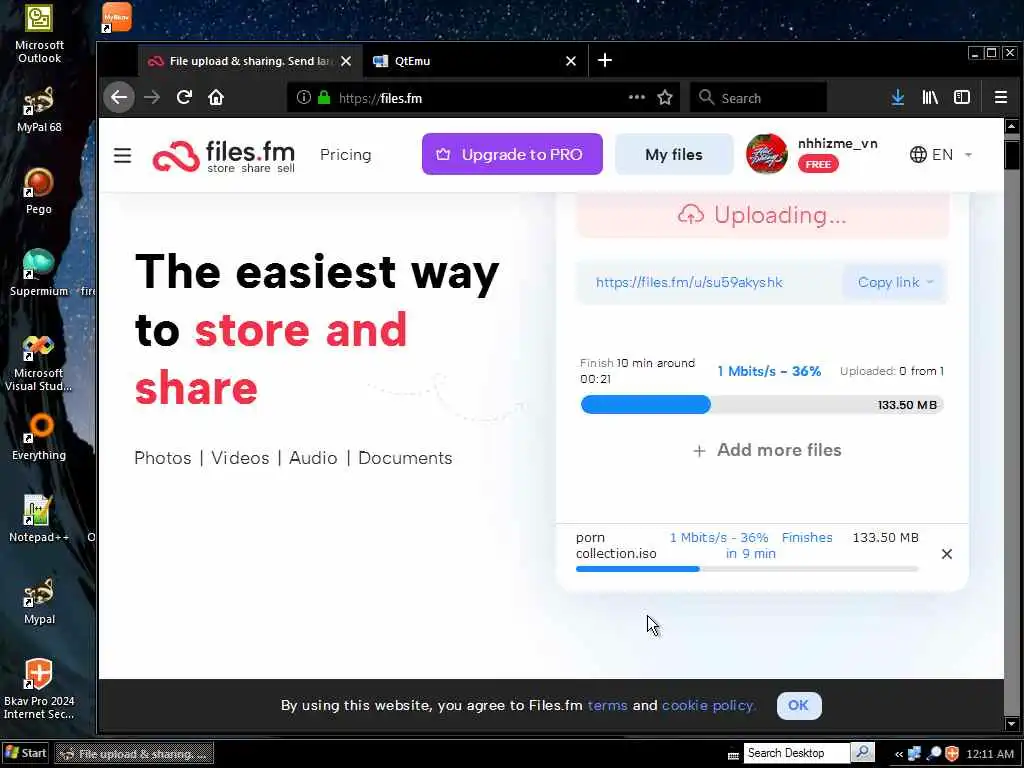Open My files
1024x768 pixels.
coord(674,154)
